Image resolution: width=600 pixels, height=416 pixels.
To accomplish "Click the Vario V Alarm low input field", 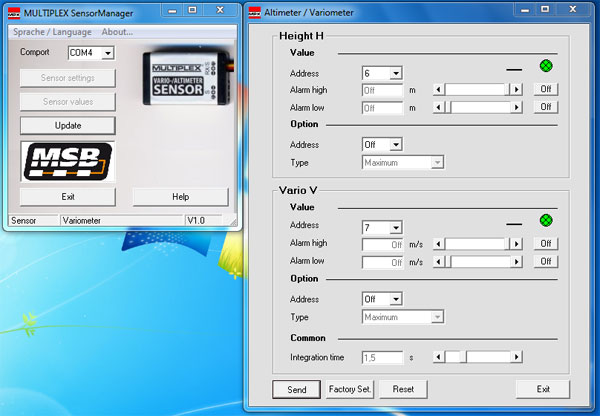I will coord(383,262).
